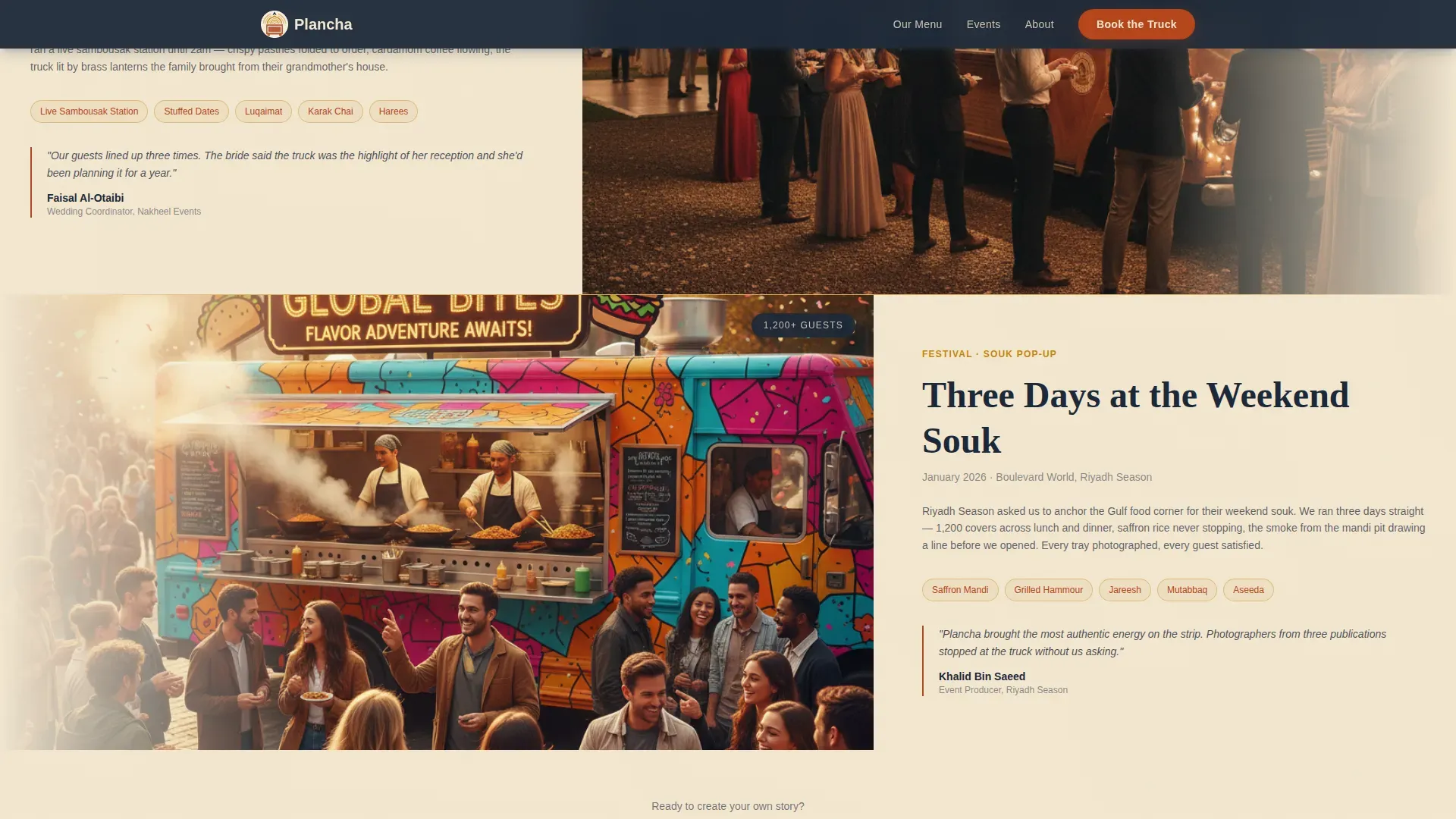1456x819 pixels.
Task: Select the Stuffed Dates tag
Action: [x=191, y=111]
